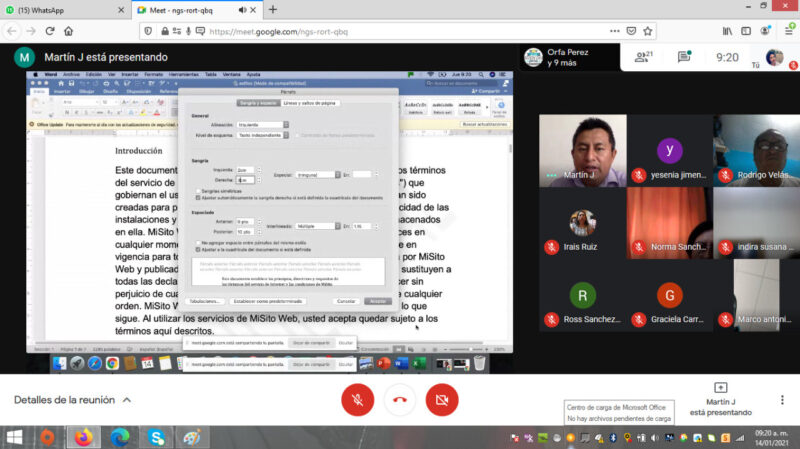
Task: Click Establecer como predeterminado button
Action: click(x=268, y=301)
